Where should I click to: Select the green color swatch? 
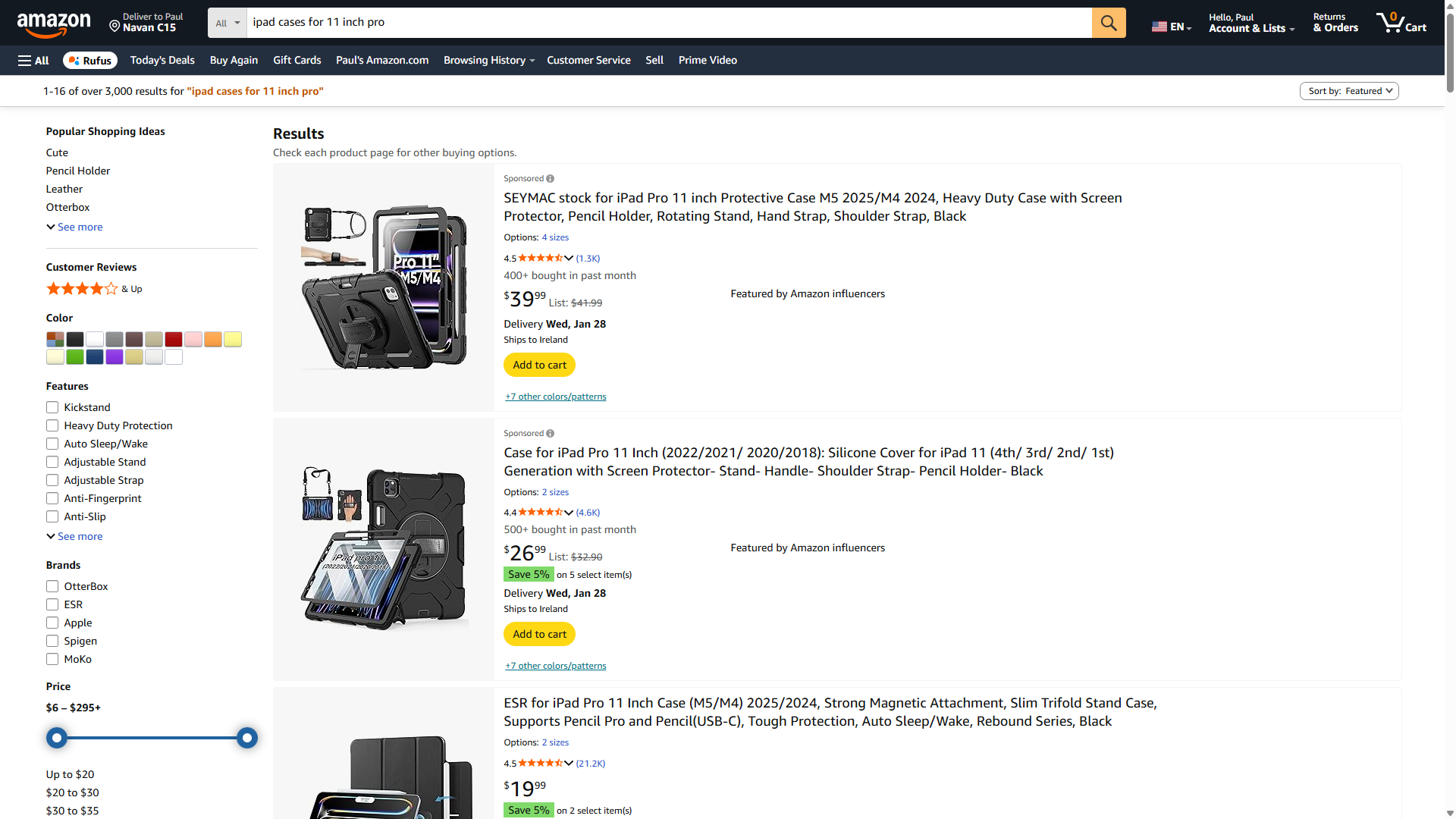75,358
